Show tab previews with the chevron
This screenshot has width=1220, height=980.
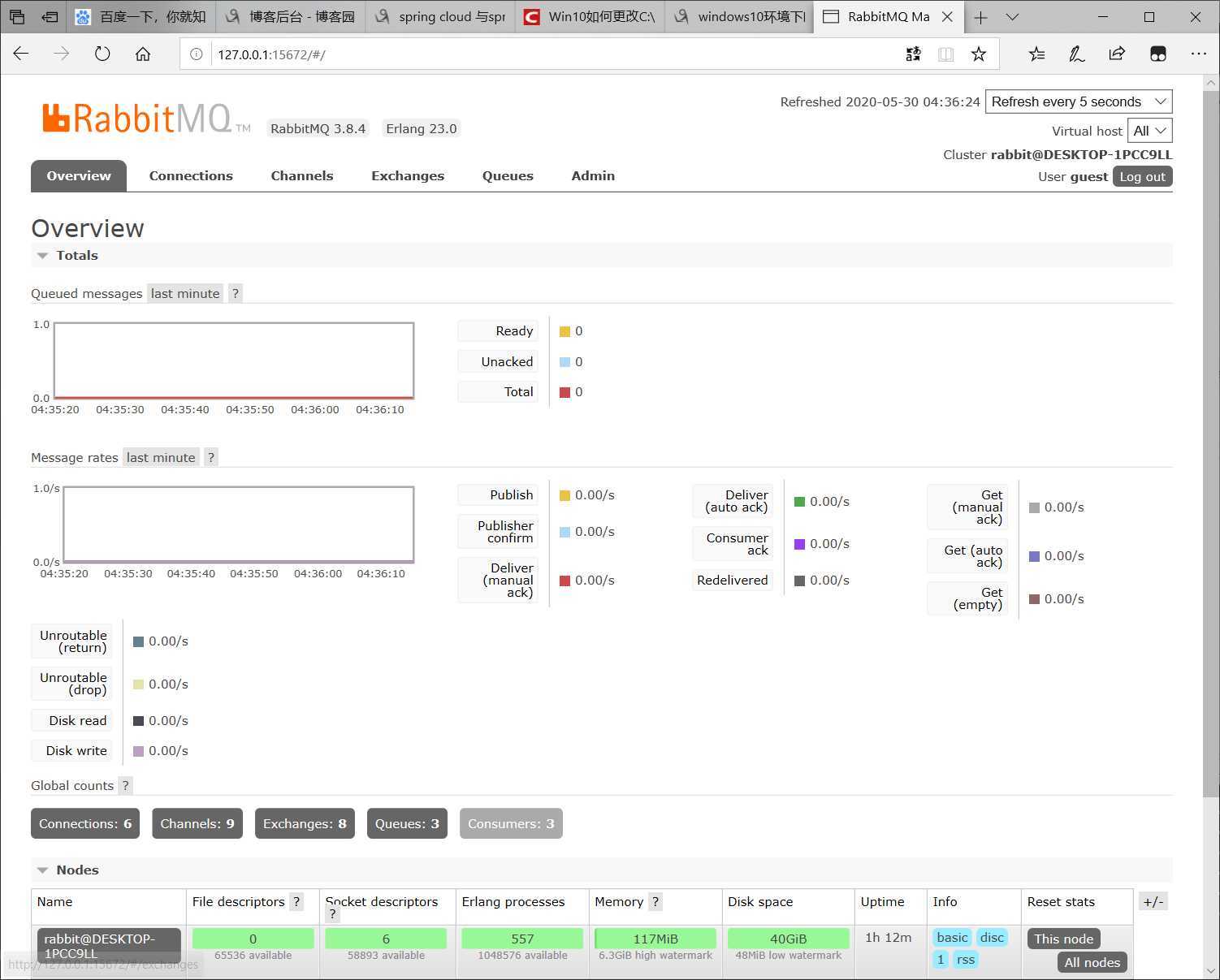[x=1012, y=17]
